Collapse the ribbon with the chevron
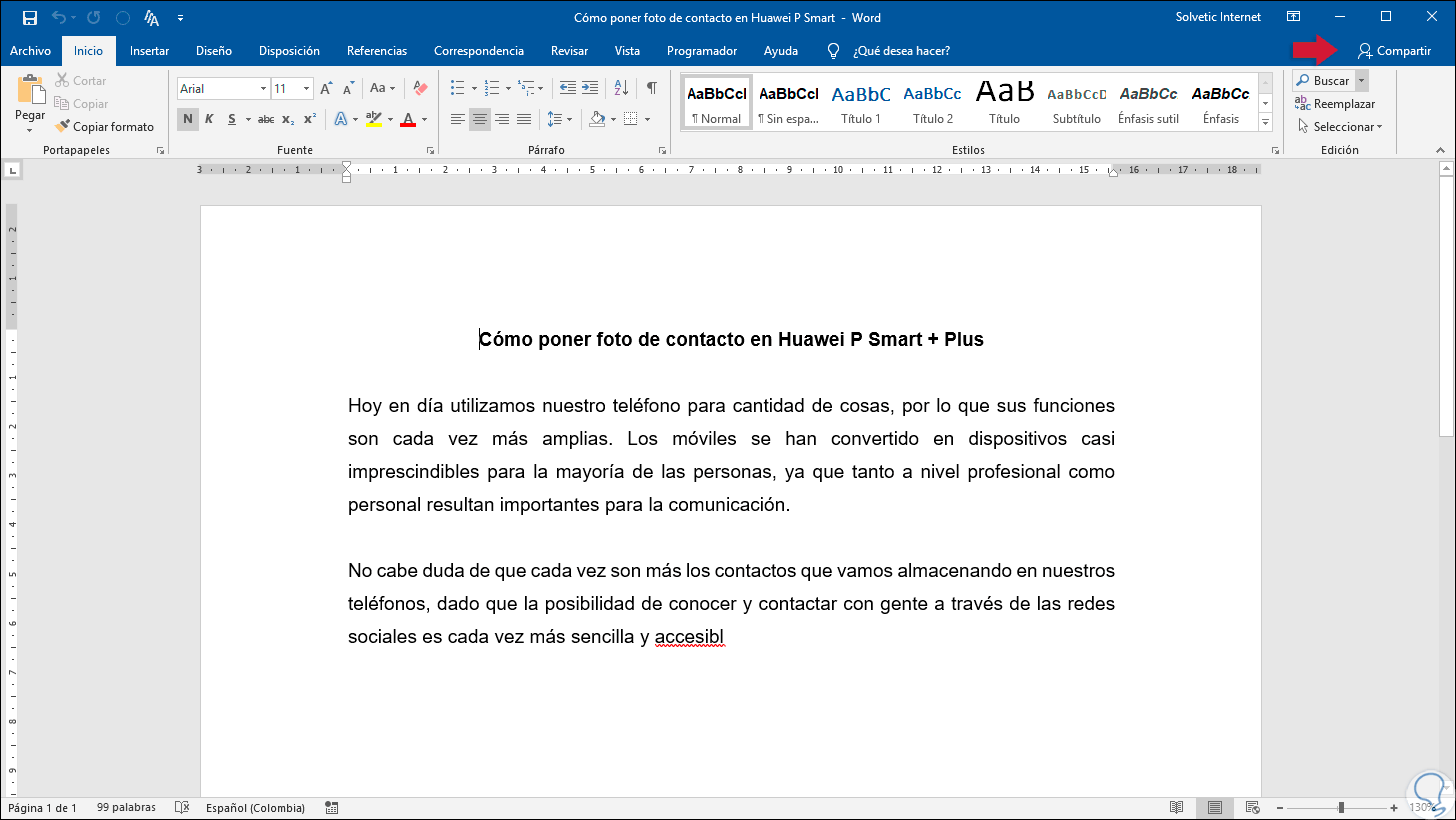The width and height of the screenshot is (1456, 820). 1441,150
